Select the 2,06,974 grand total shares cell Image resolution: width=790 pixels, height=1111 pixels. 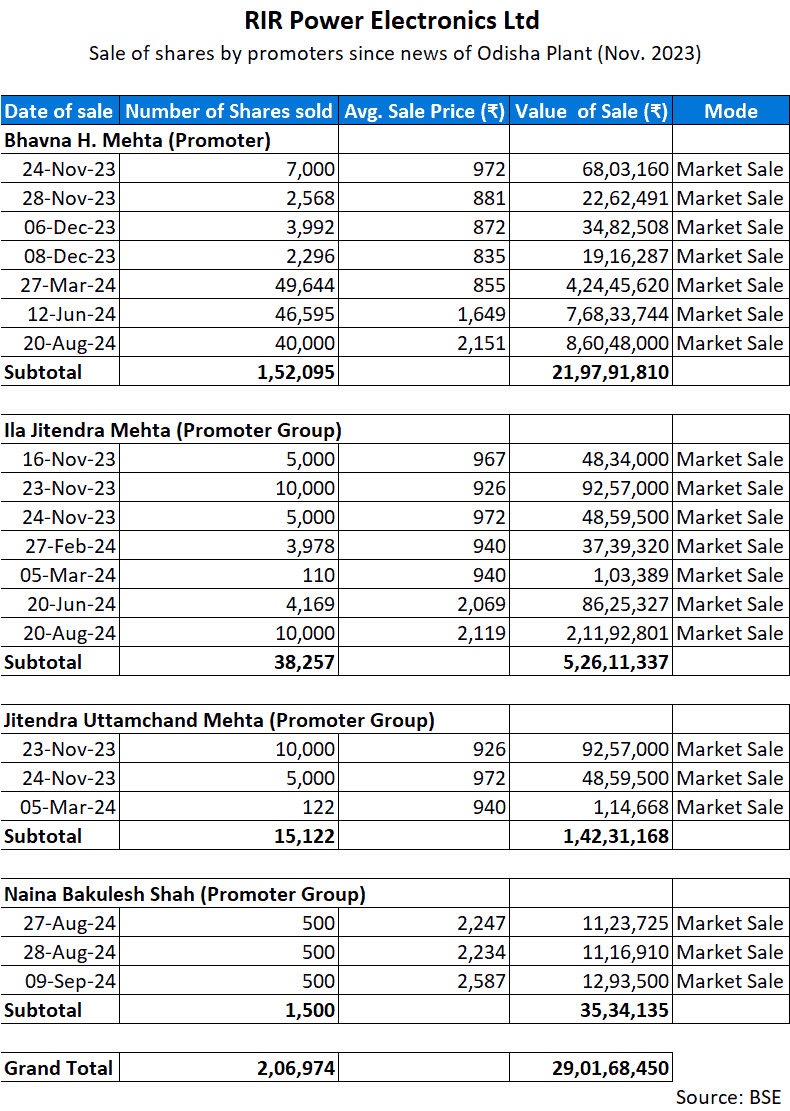click(295, 1068)
